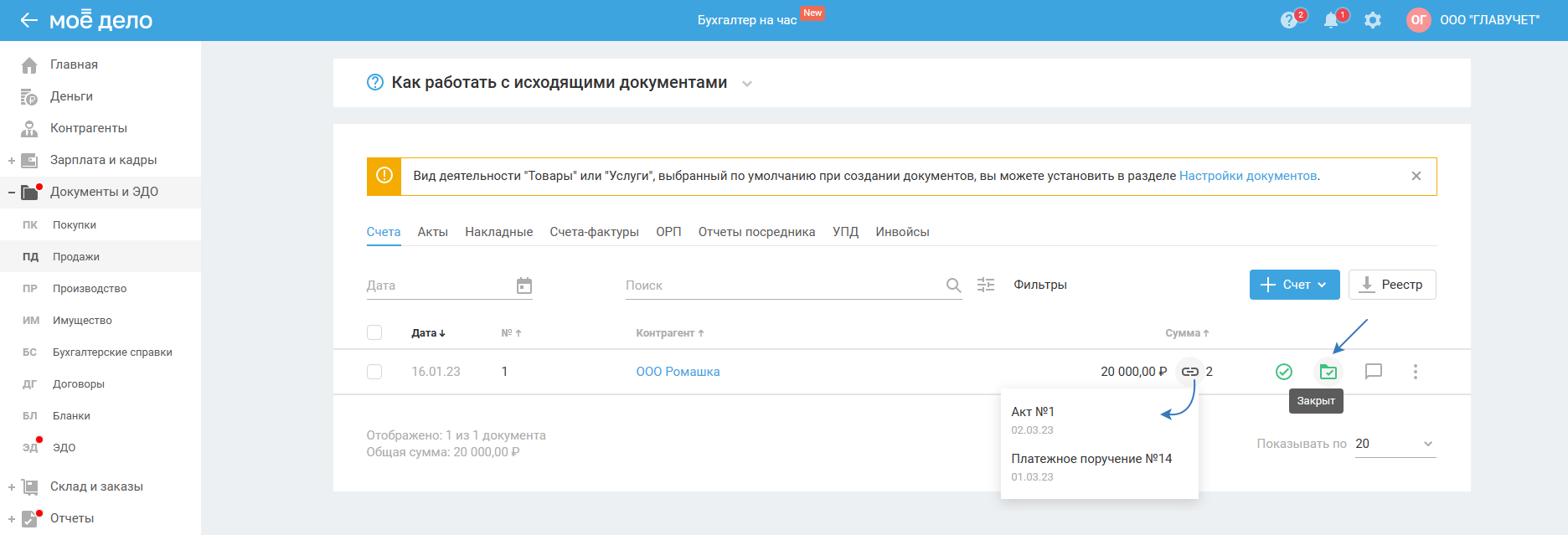Click the search magnifier icon
Screen dimensions: 1568x535
pyautogui.click(x=953, y=286)
